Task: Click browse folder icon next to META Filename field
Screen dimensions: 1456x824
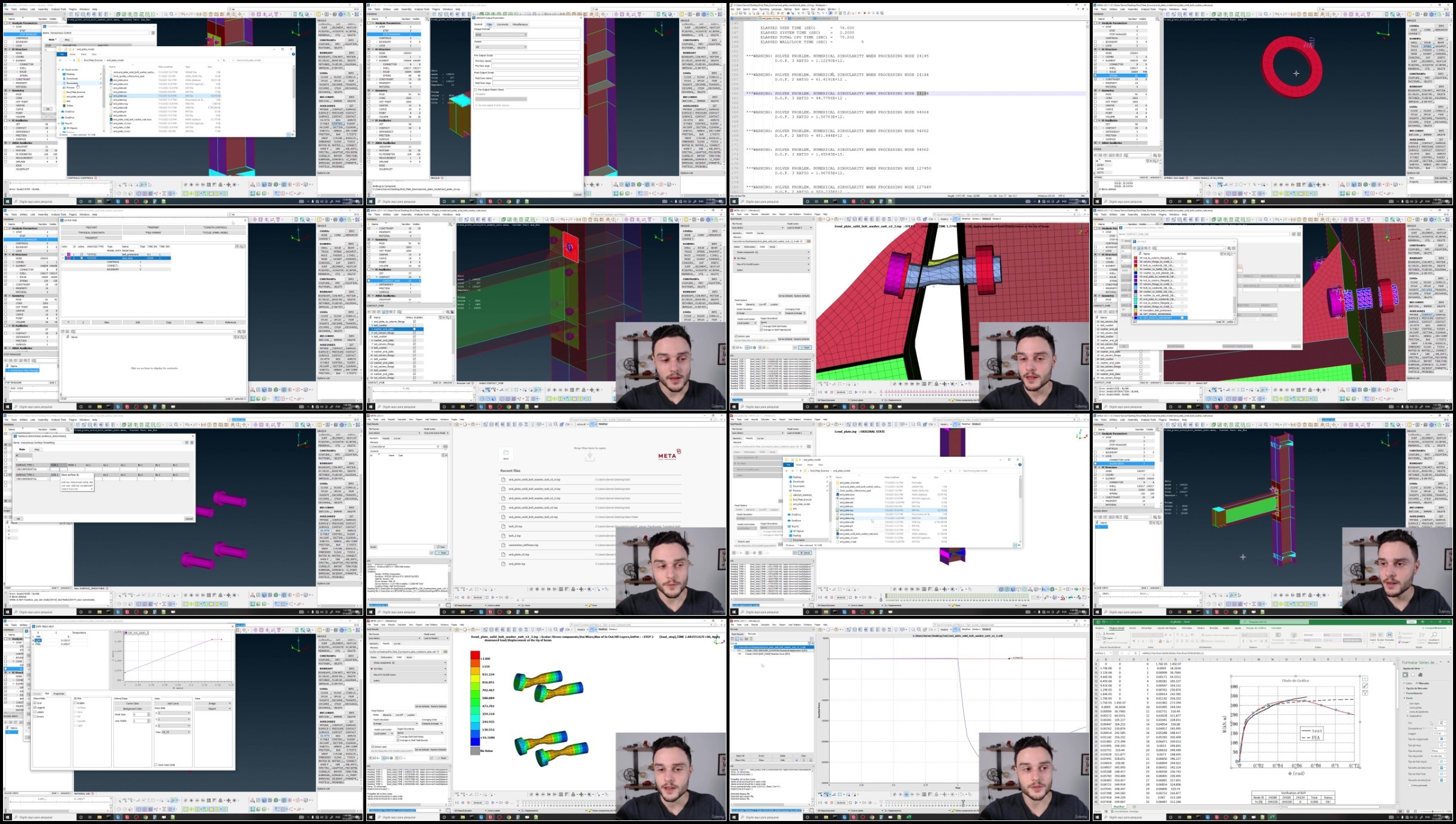Action: pos(446,447)
